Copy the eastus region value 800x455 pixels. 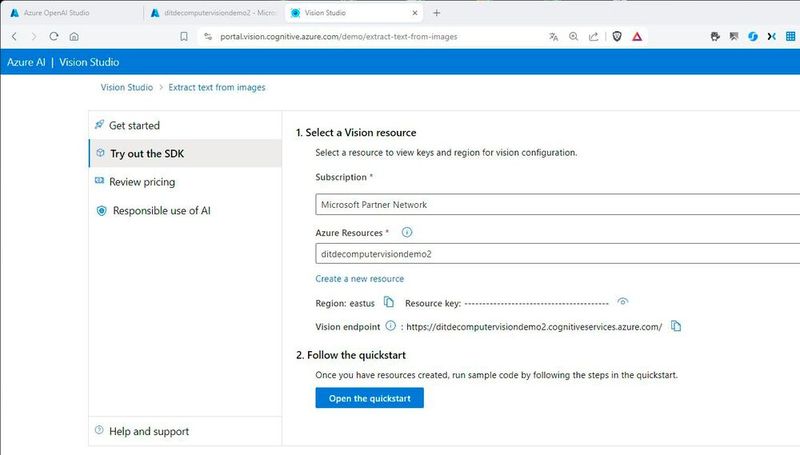point(389,302)
